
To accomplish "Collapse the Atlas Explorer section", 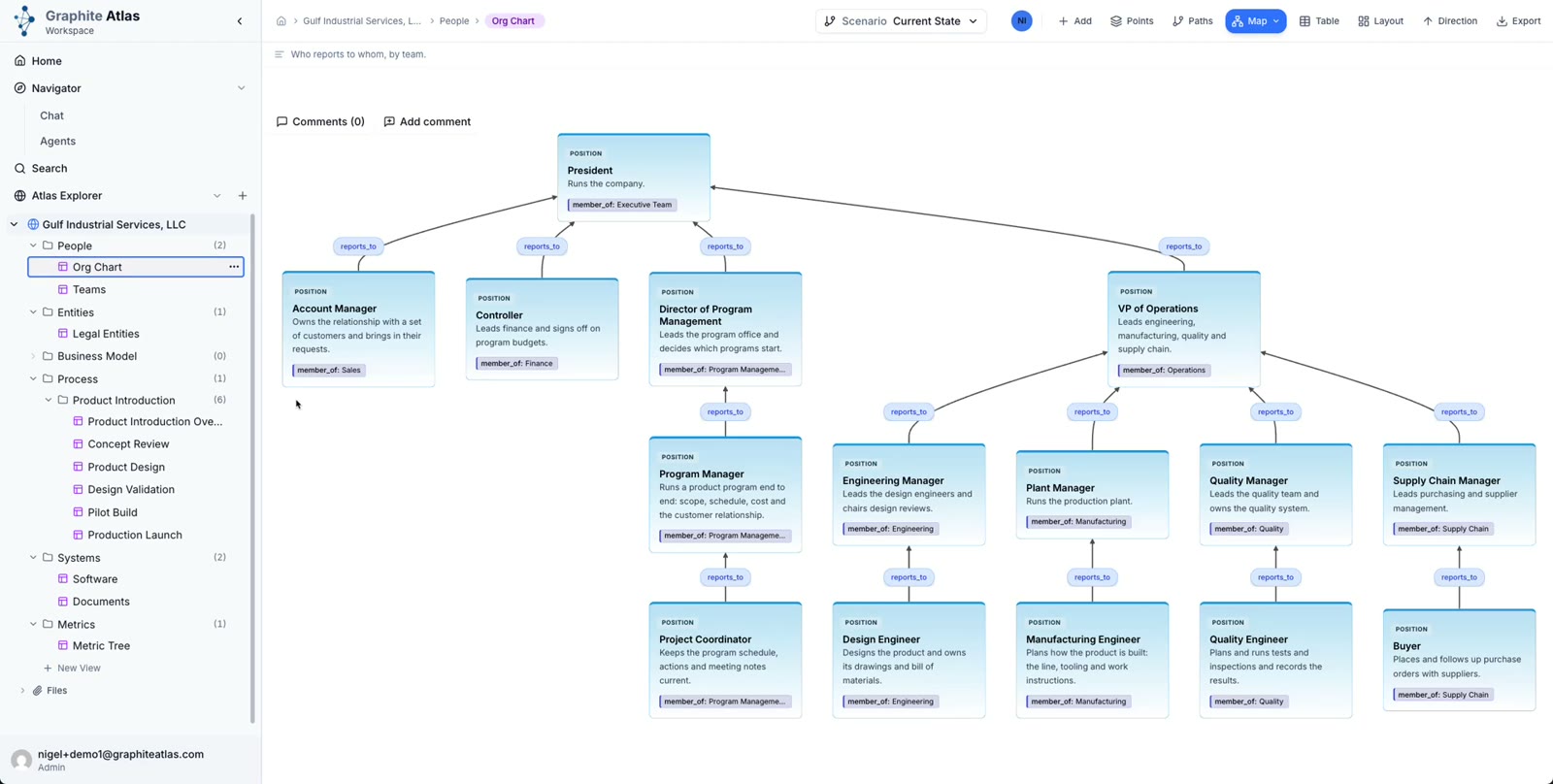I will (217, 196).
